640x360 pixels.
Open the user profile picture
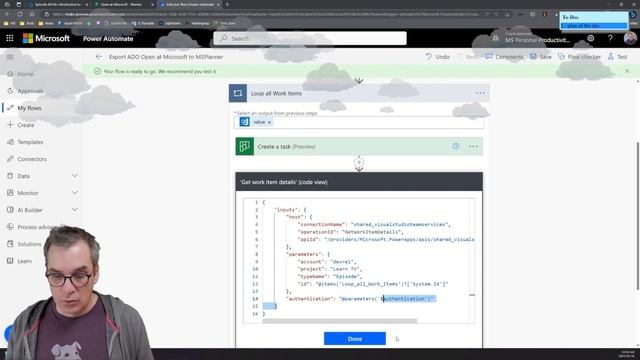(x=630, y=38)
